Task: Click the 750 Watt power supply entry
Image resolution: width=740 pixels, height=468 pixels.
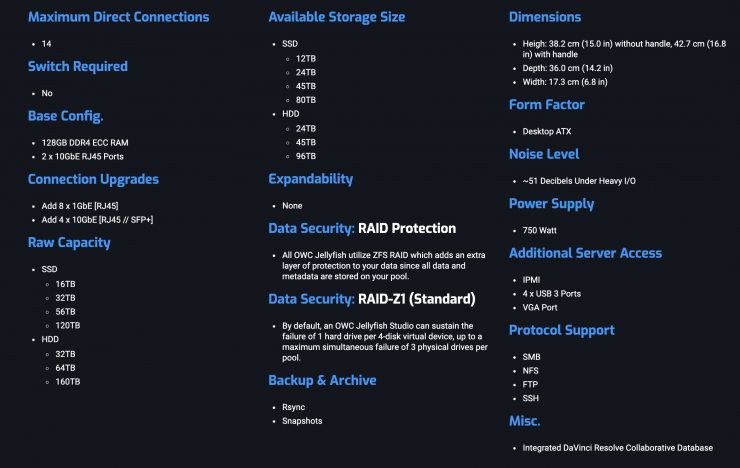Action: (541, 230)
